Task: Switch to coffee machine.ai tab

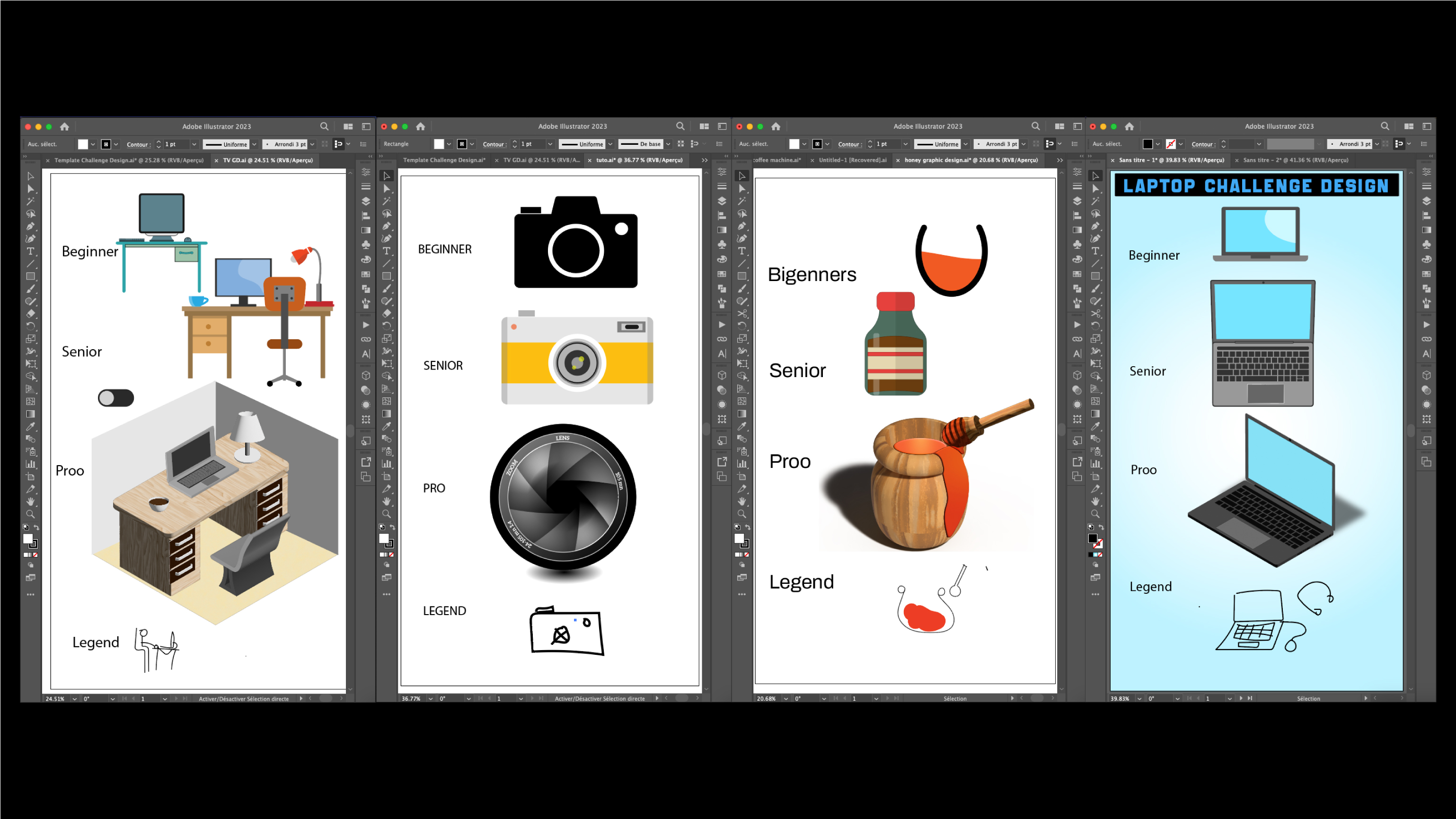Action: (x=777, y=160)
